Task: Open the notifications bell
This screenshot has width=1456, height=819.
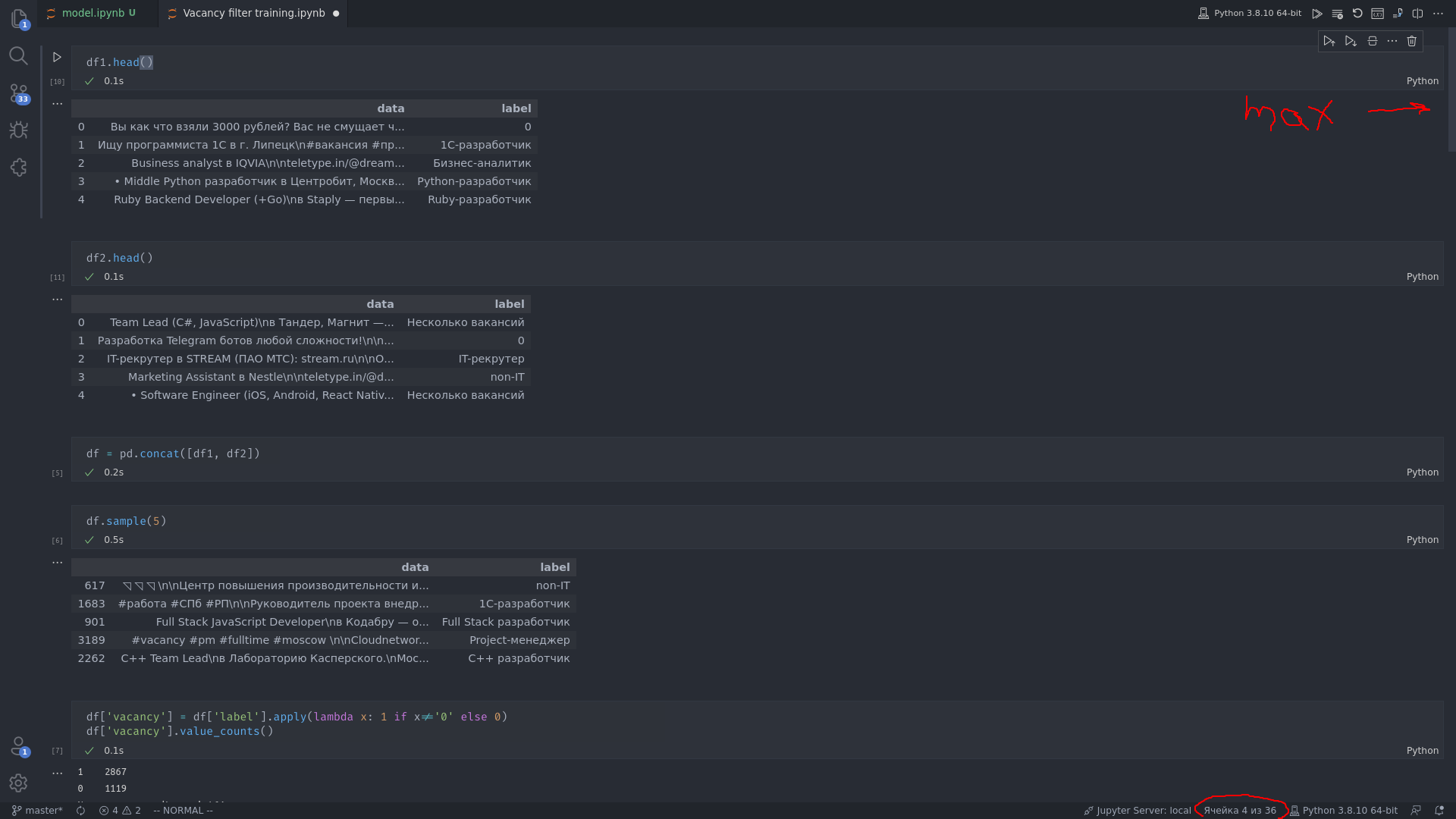Action: coord(1439,811)
